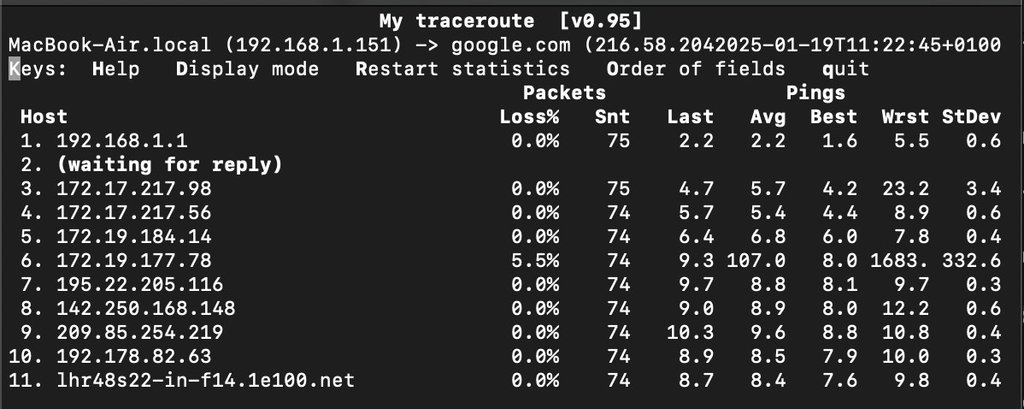
Task: Click the Loss% column header
Action: (529, 117)
